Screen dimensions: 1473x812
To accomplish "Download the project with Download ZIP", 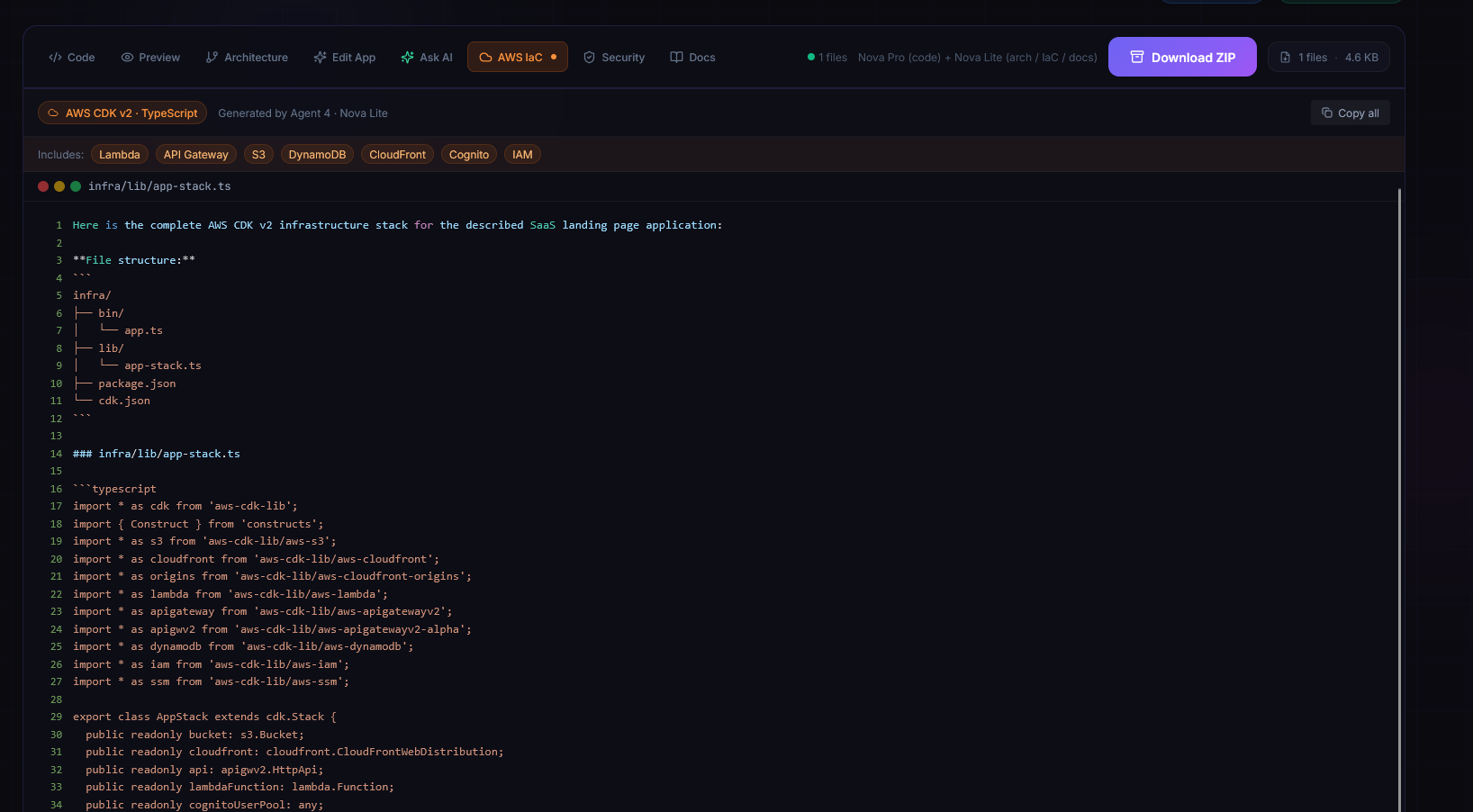I will pos(1182,57).
